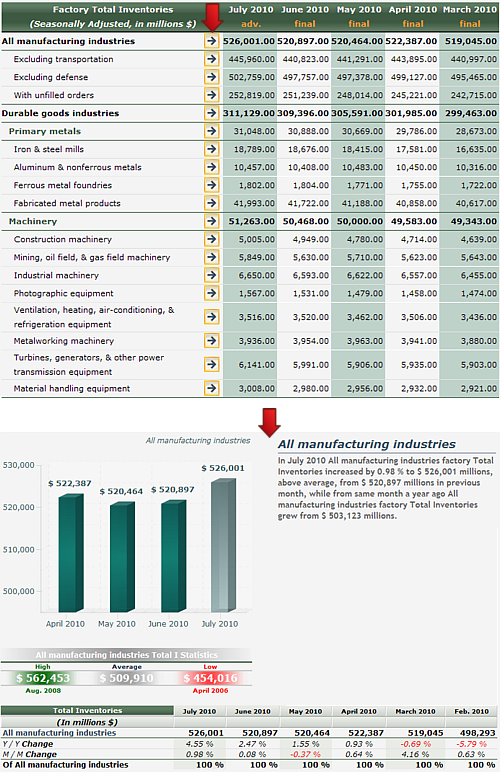This screenshot has width=500, height=772.
Task: Click the Factory Total Inventories table title
Action: 113,9
